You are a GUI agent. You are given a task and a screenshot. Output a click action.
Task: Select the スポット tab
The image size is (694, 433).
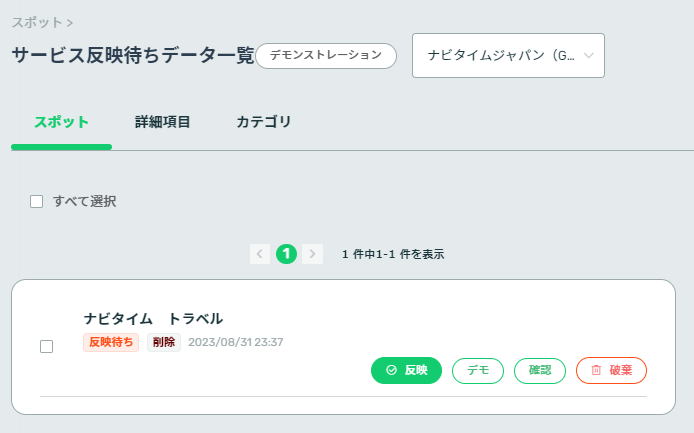(62, 122)
